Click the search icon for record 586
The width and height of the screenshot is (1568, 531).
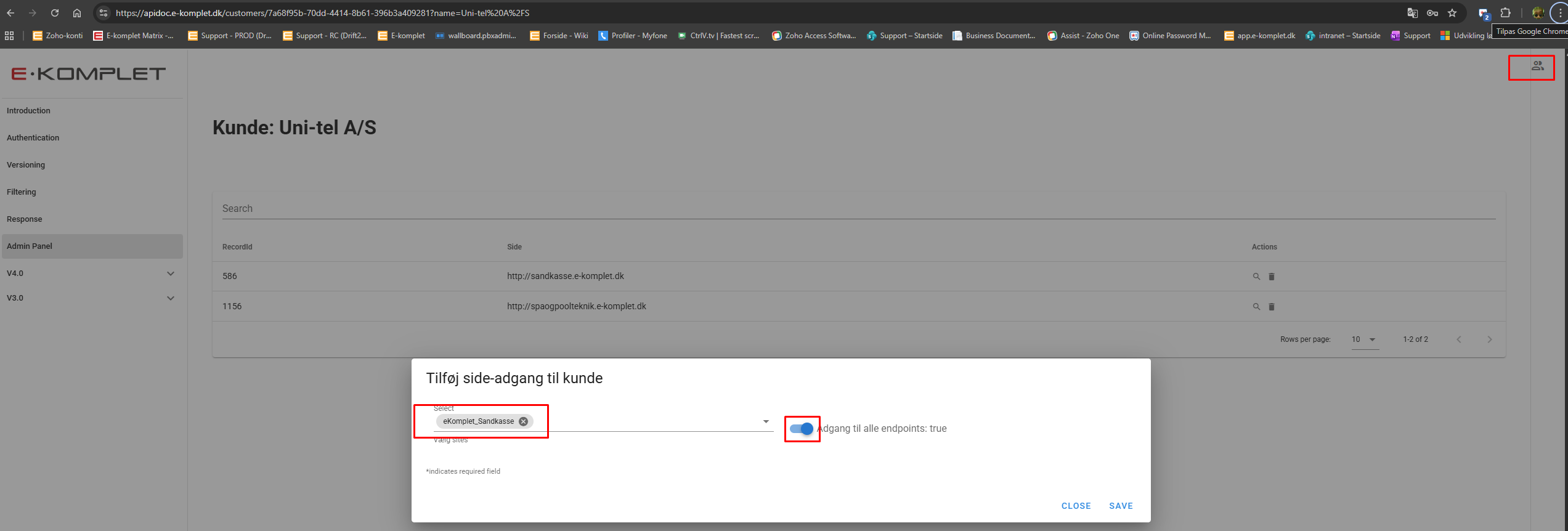(1256, 277)
